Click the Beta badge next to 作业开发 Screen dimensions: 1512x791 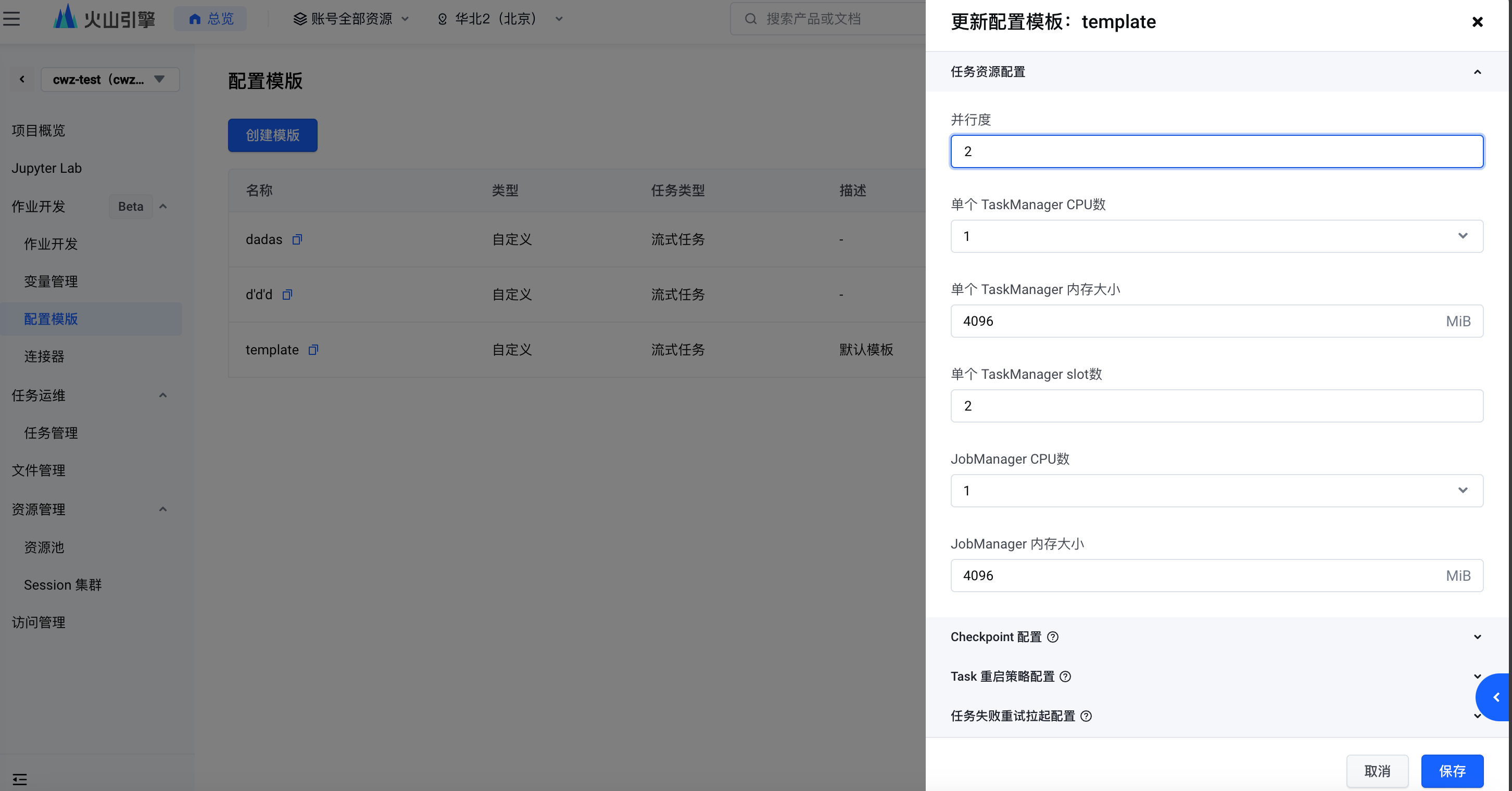pyautogui.click(x=131, y=207)
